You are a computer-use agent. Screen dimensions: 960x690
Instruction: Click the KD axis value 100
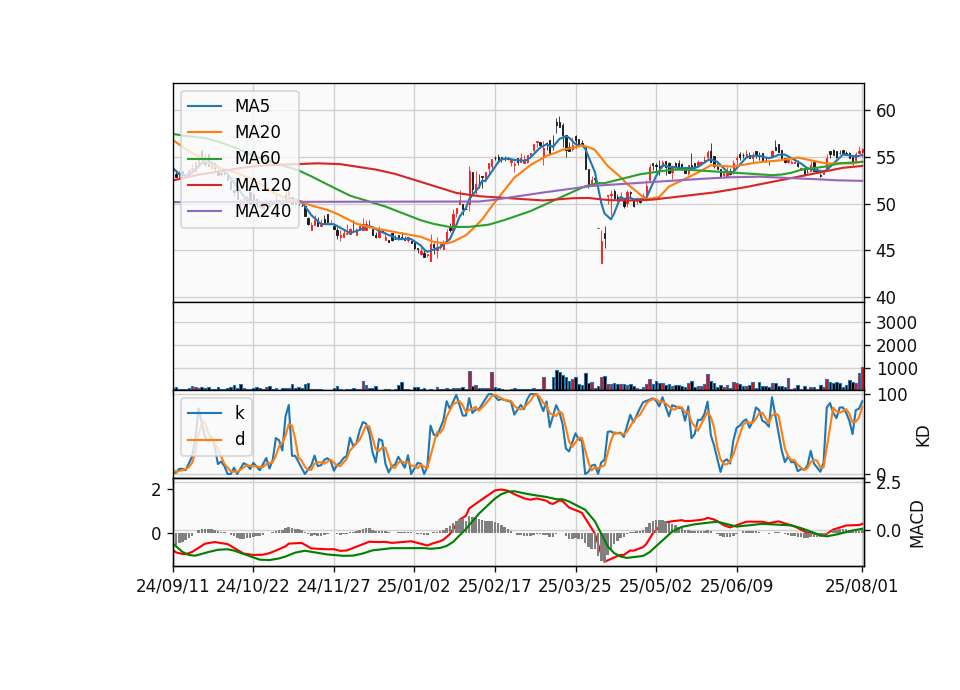pyautogui.click(x=891, y=396)
